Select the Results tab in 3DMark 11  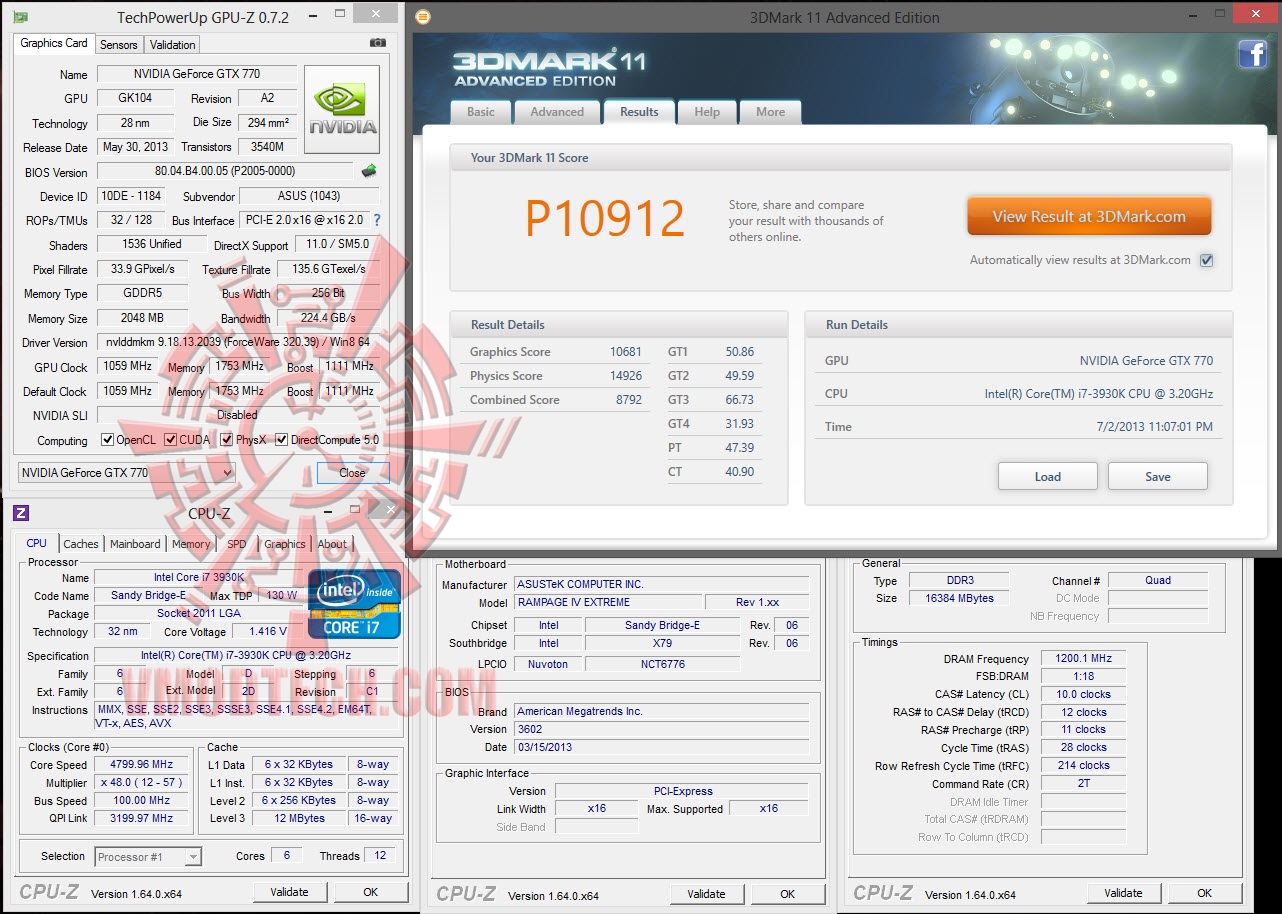[639, 112]
